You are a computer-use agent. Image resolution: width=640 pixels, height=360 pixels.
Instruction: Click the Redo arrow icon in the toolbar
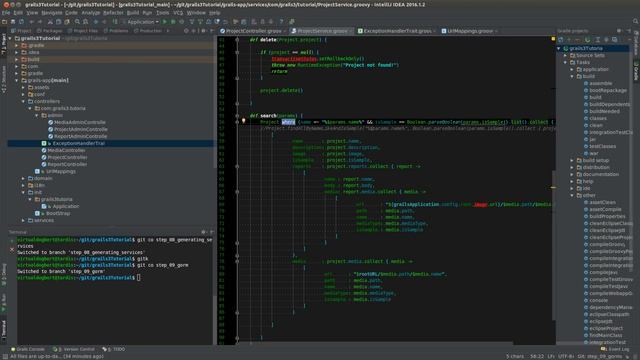pos(40,22)
